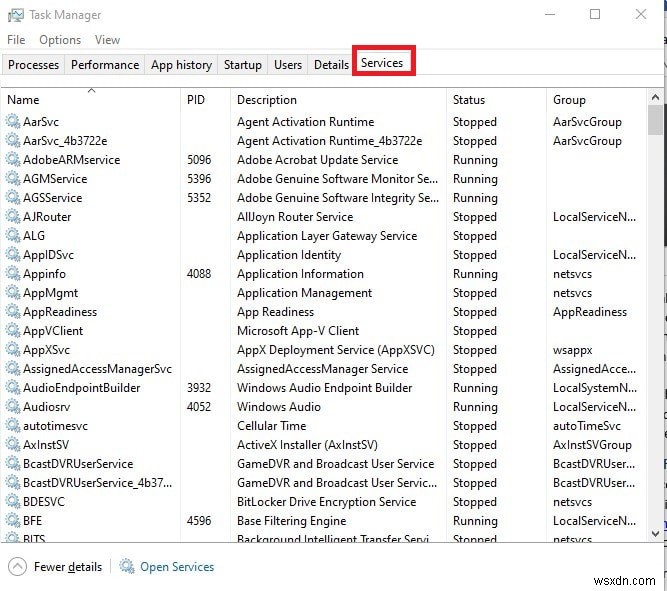The height and width of the screenshot is (591, 667).
Task: Sort by the Status column header
Action: click(x=496, y=100)
